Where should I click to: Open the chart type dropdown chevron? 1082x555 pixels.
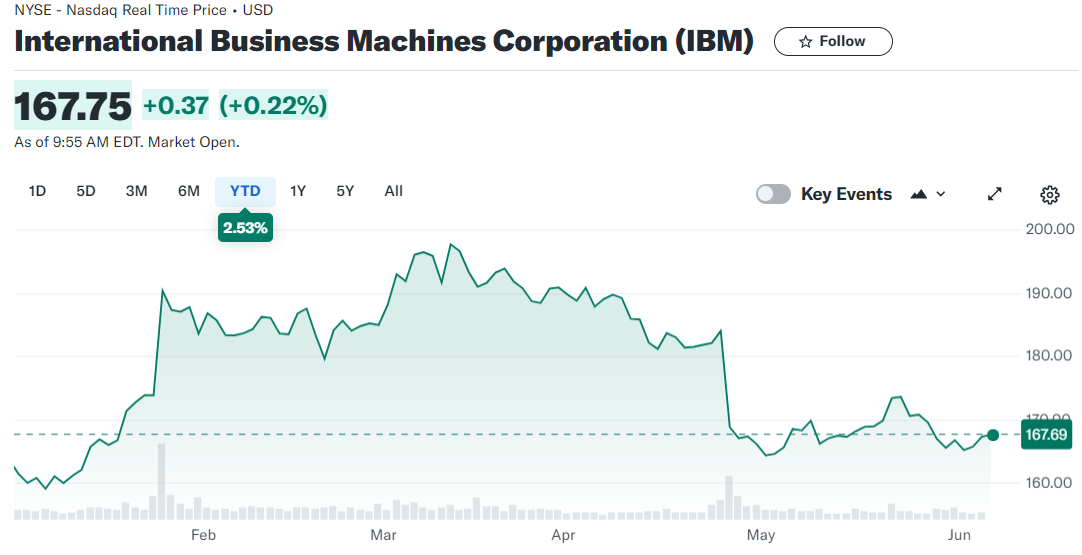click(x=941, y=194)
